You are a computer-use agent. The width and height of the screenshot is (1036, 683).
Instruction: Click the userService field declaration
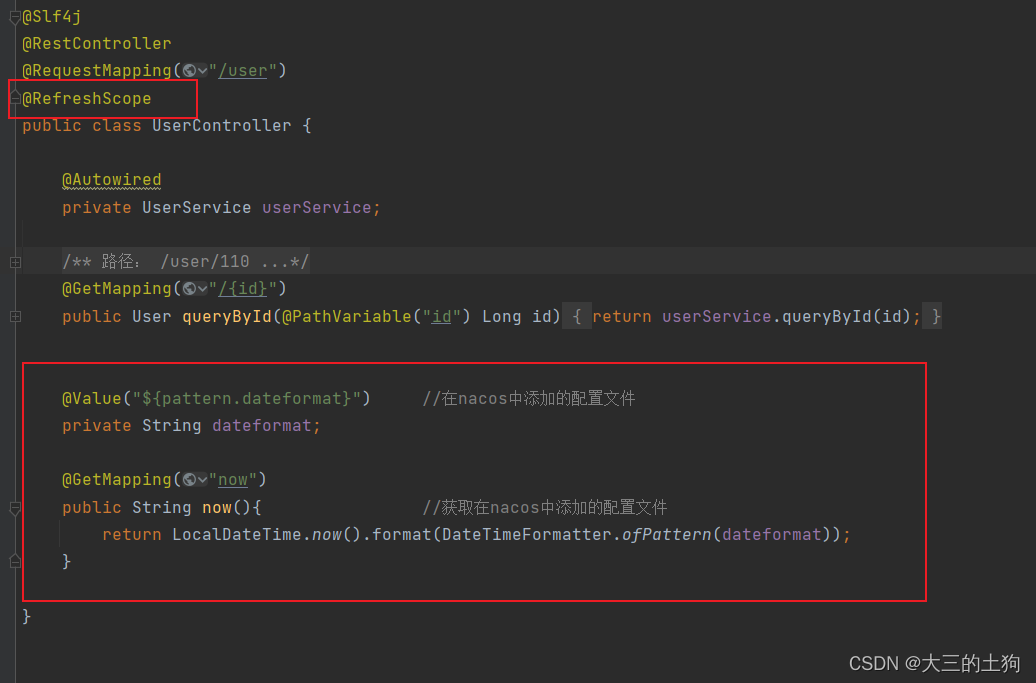316,207
